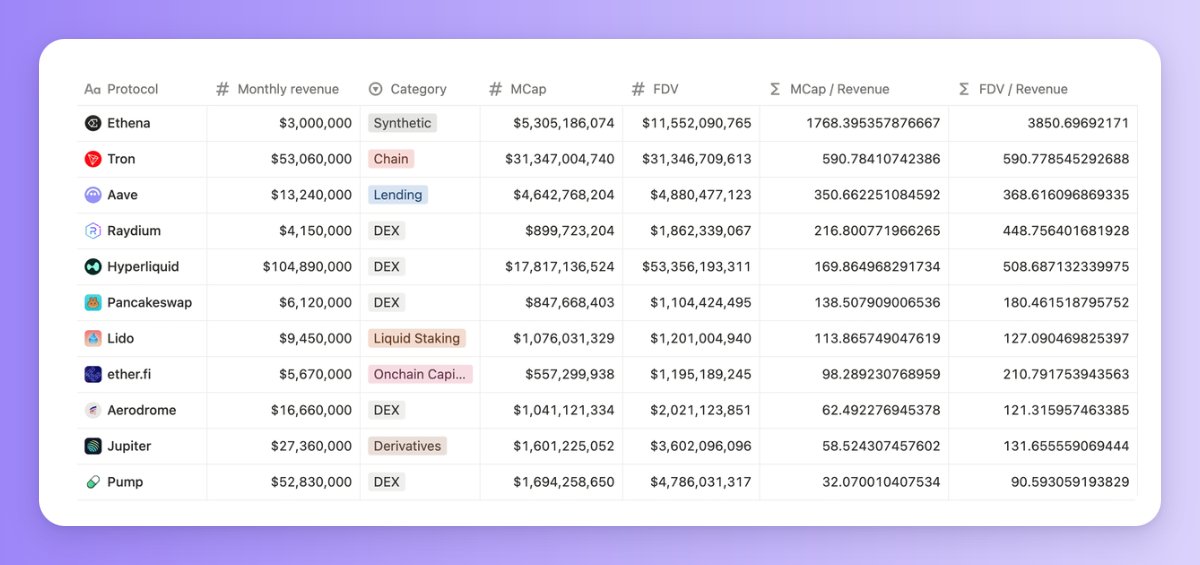Click the DEX tag in Raydium row
The image size is (1200, 565).
point(387,231)
